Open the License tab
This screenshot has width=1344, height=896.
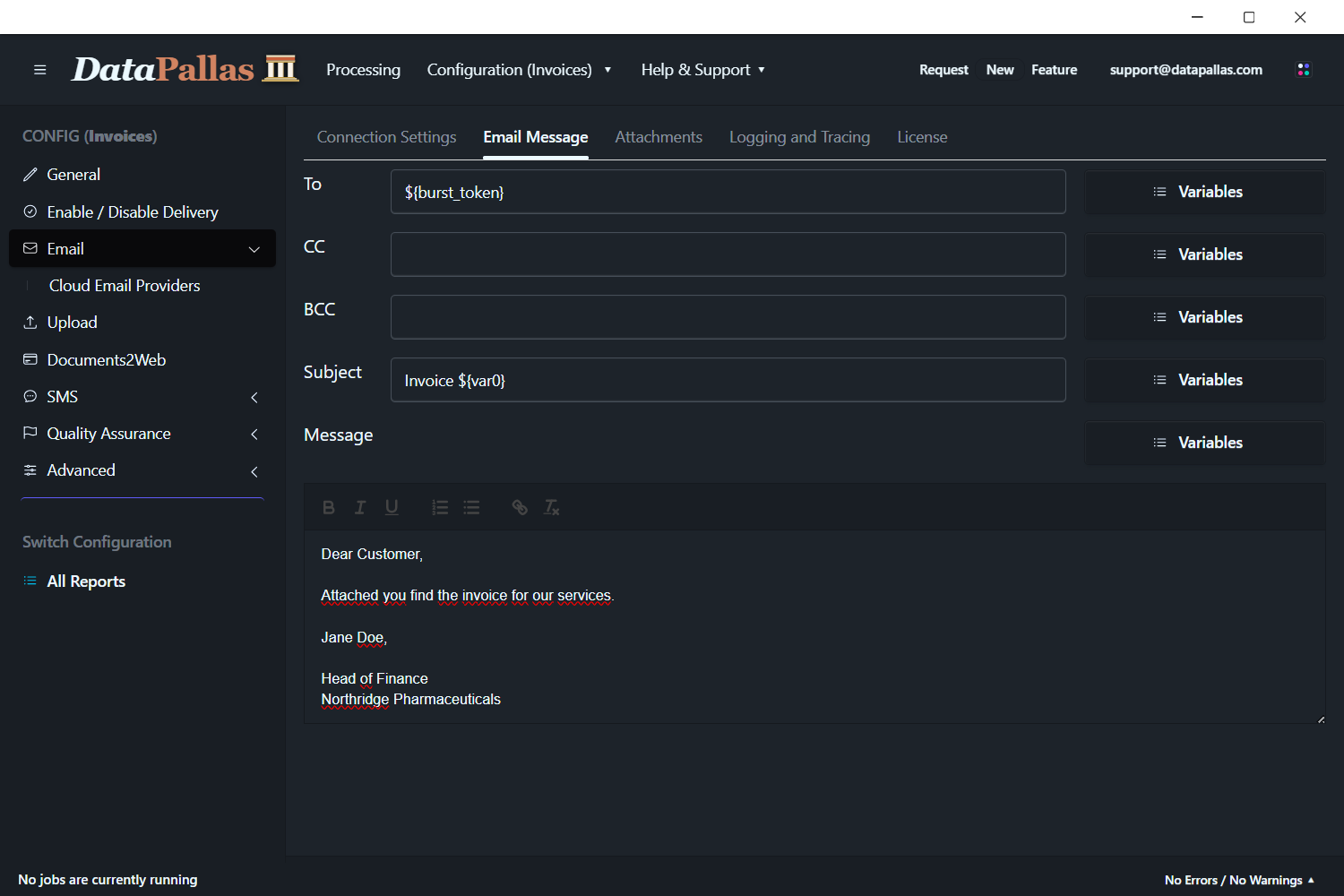pos(922,137)
